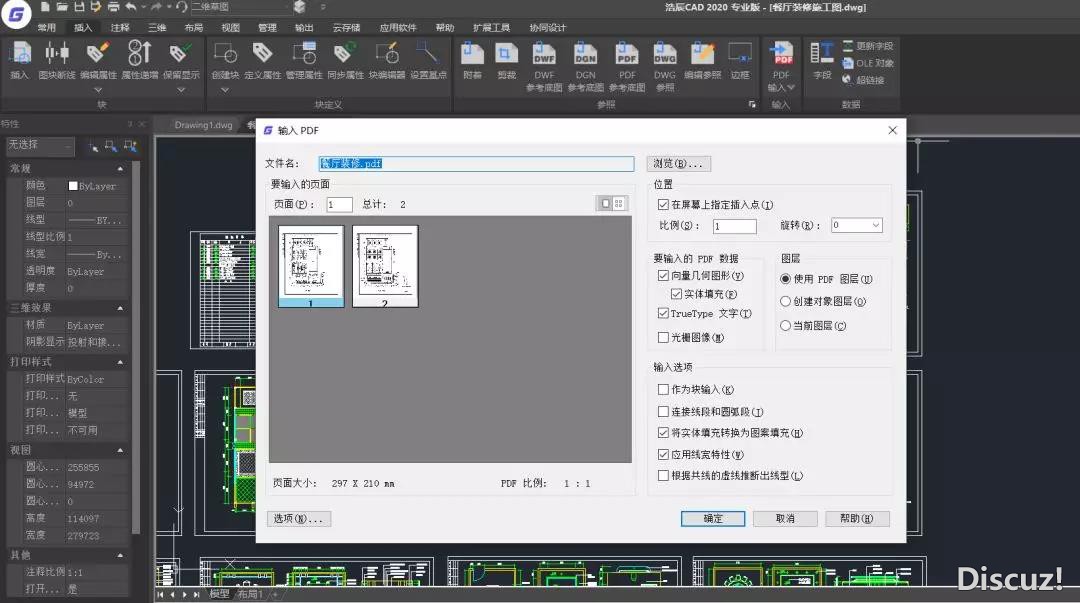The width and height of the screenshot is (1080, 603).
Task: Select PDF page 2 thumbnail
Action: tap(385, 265)
